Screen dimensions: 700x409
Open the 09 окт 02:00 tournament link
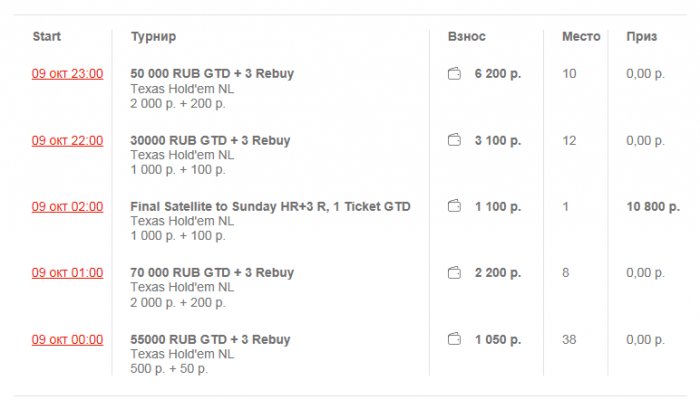[67, 207]
